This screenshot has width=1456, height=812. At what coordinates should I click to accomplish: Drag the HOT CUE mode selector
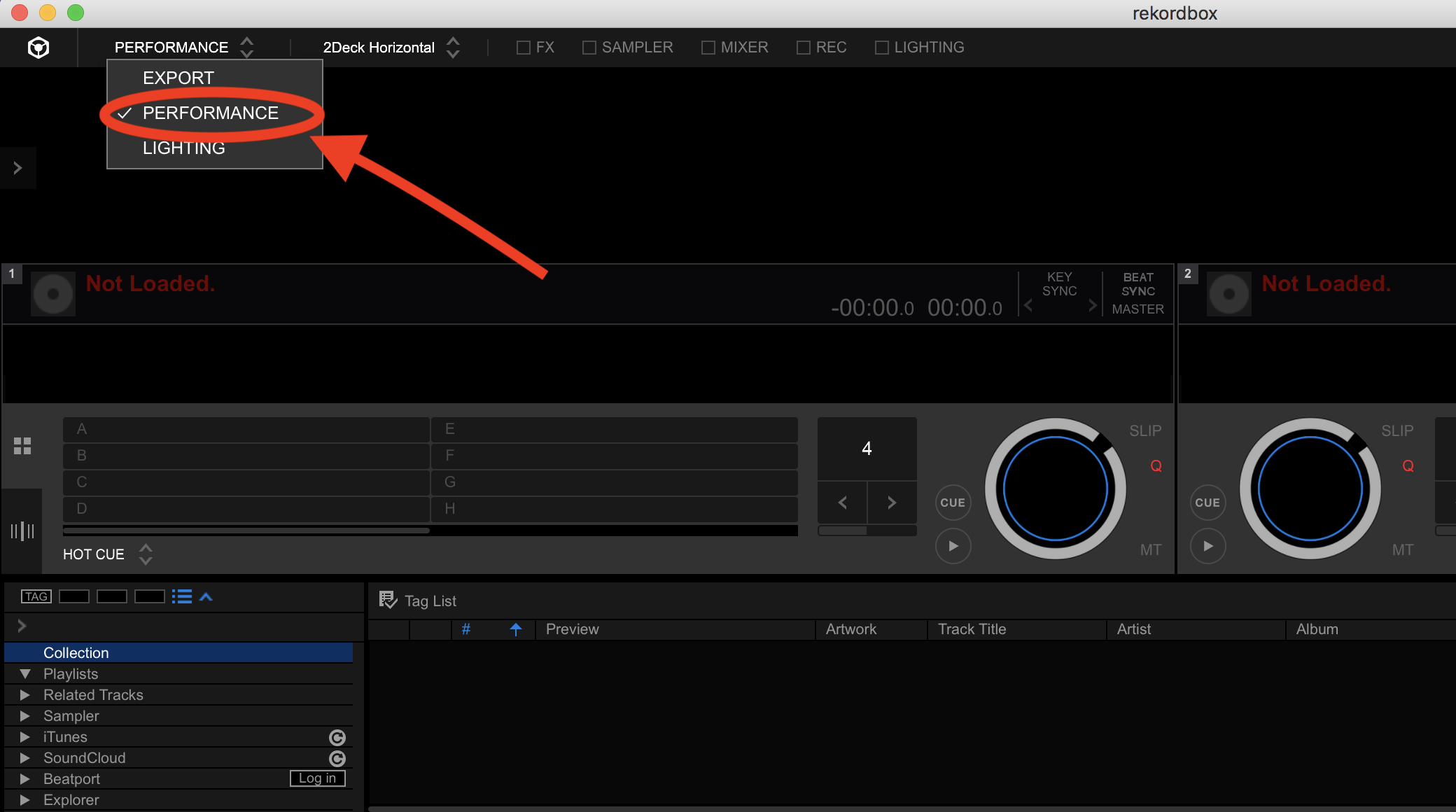(x=148, y=555)
